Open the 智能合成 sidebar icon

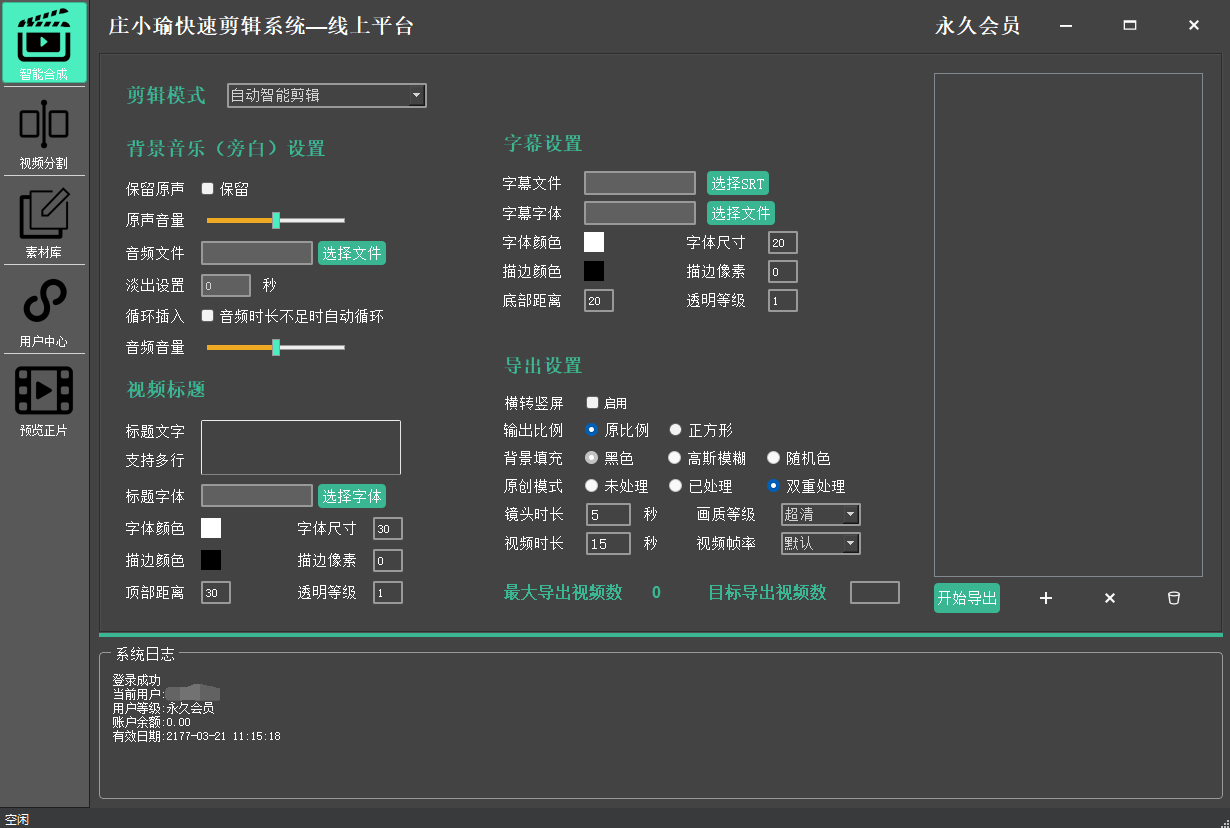point(44,43)
